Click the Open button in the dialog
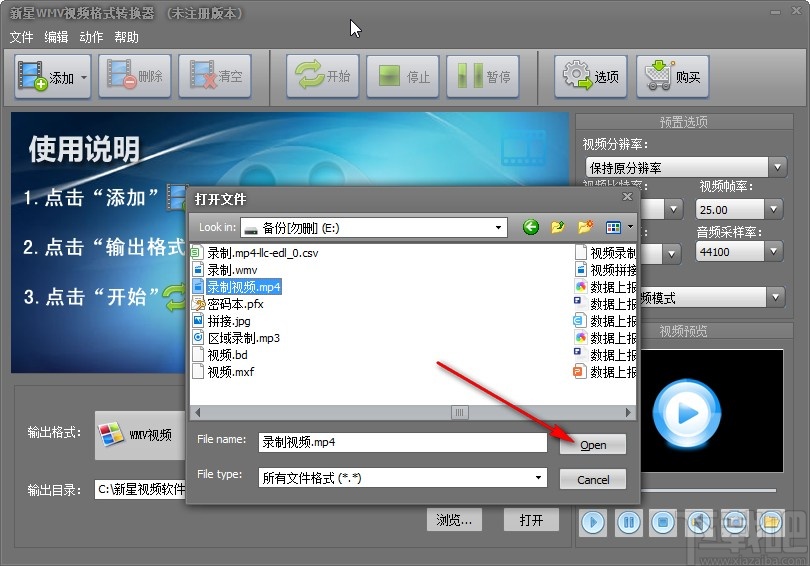This screenshot has width=810, height=566. click(593, 445)
